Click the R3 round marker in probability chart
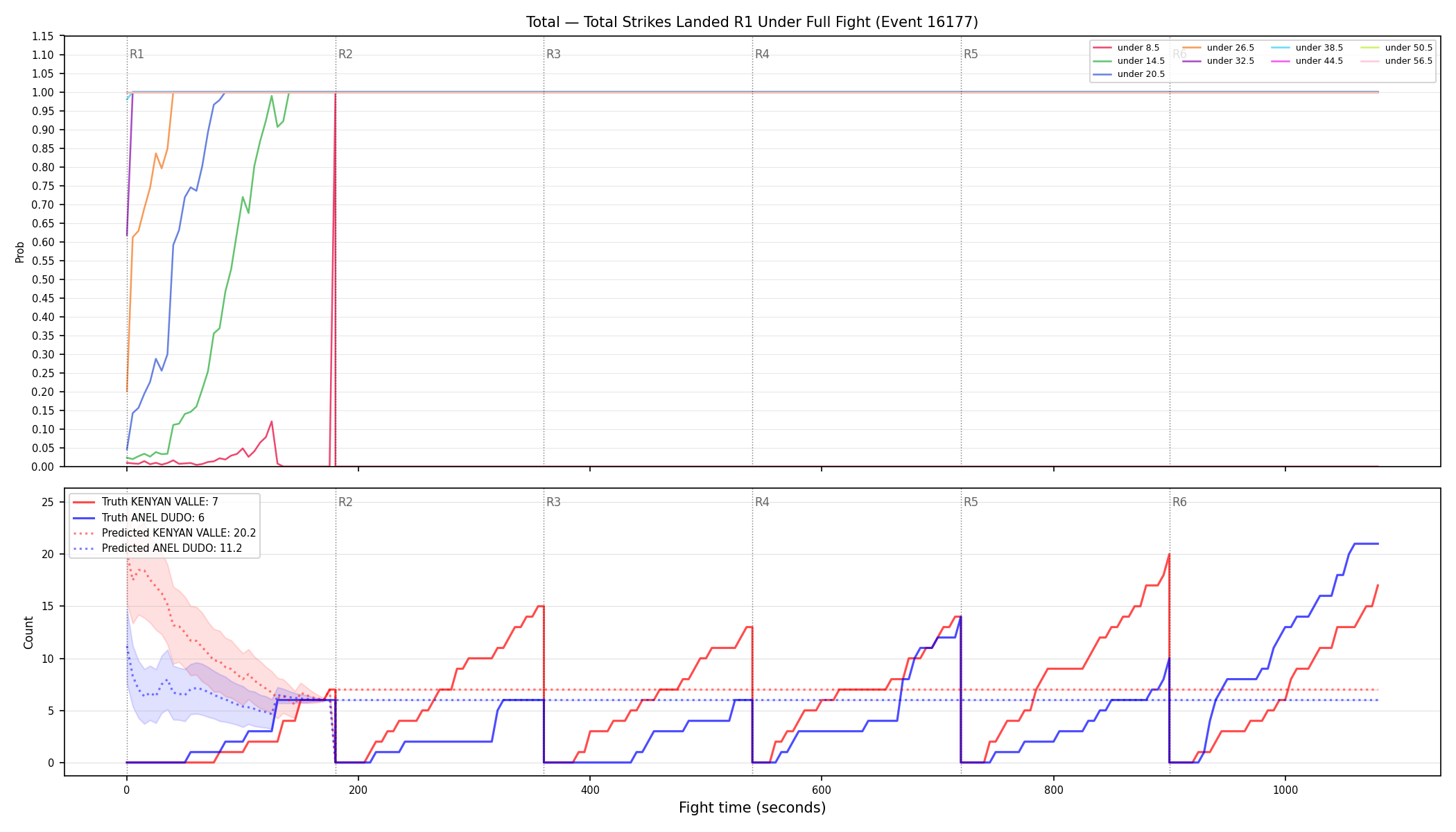Screen dimensions: 1456x832 click(x=553, y=54)
